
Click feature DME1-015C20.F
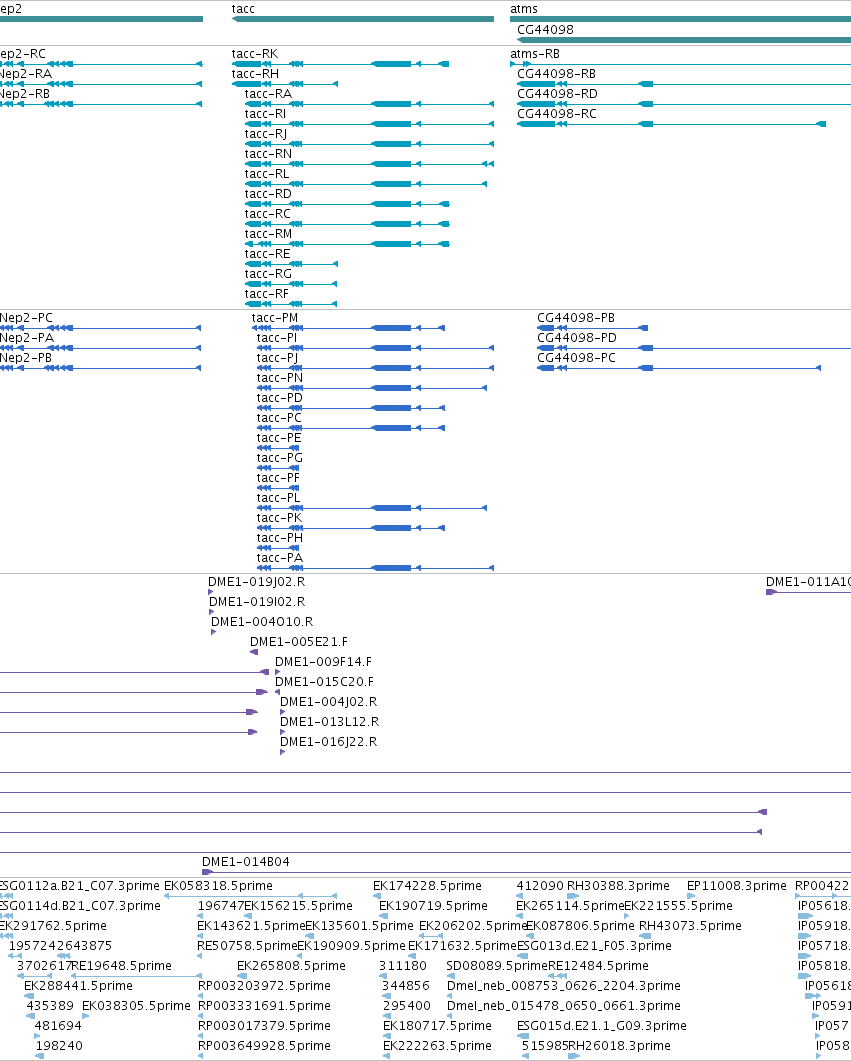click(277, 692)
